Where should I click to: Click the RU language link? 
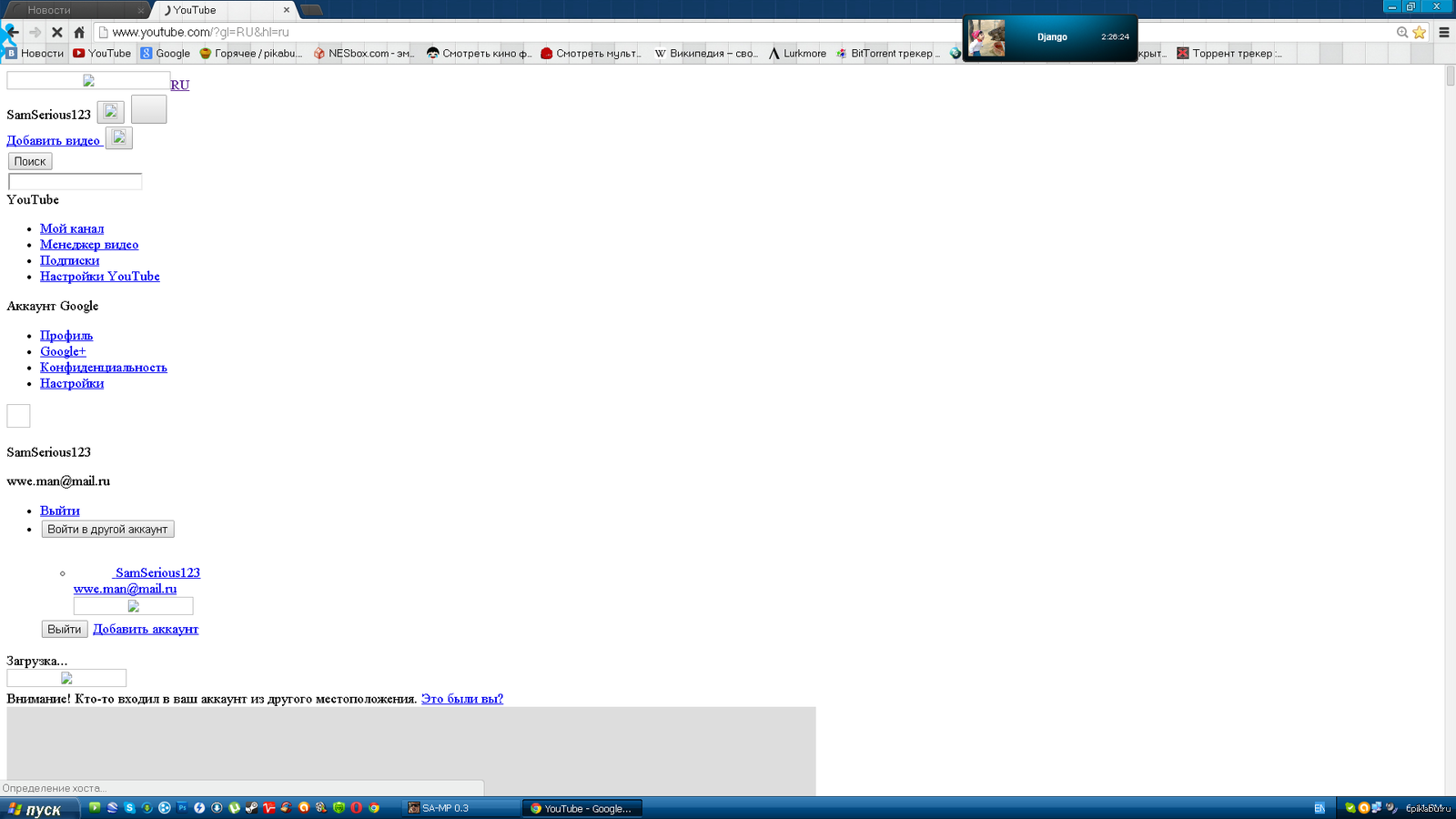pos(180,85)
